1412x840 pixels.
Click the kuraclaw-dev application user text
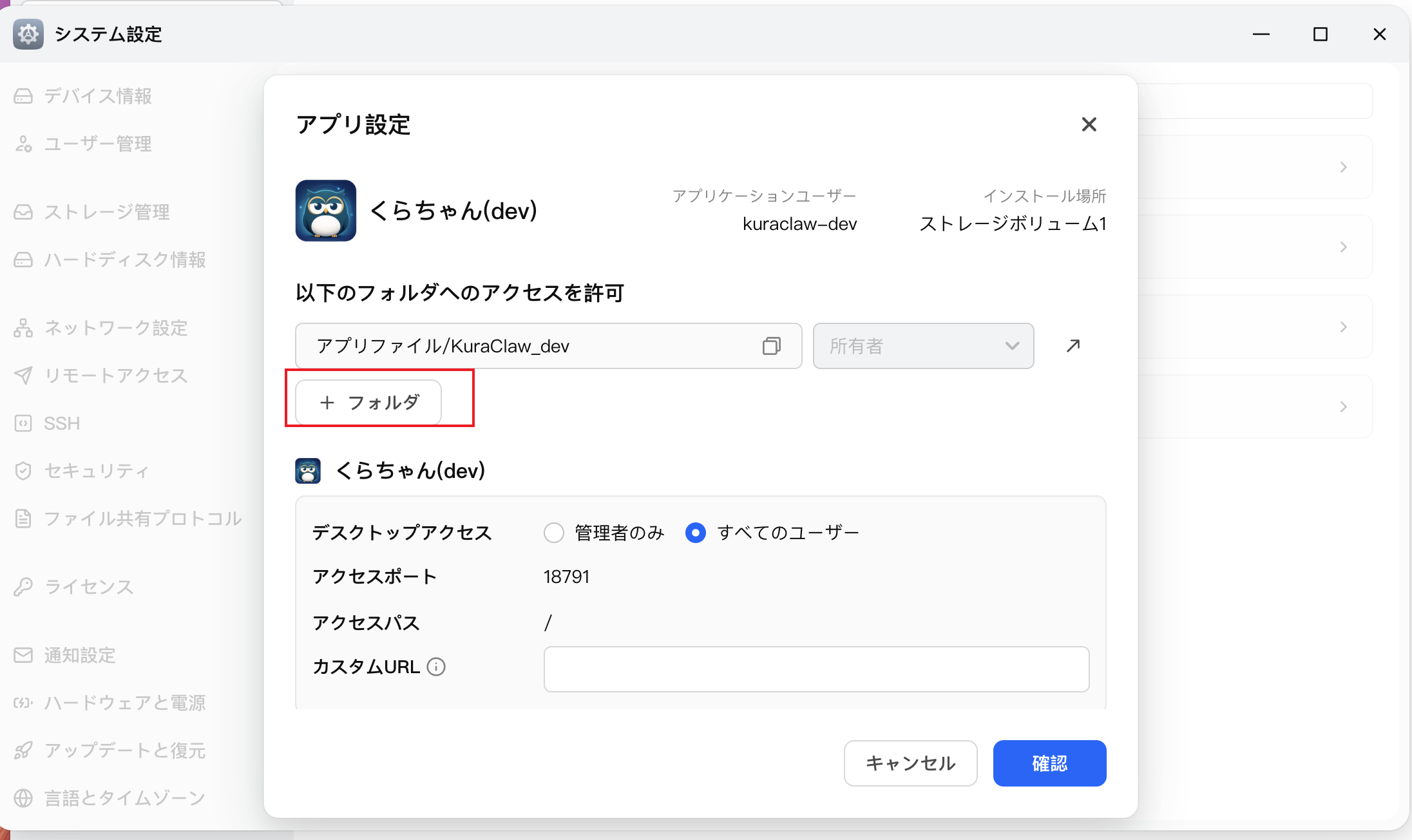pos(800,224)
